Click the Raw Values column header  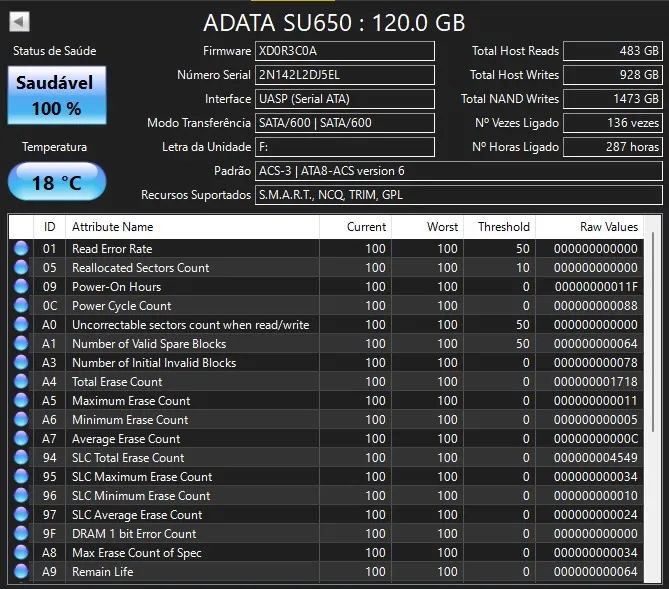click(x=589, y=227)
